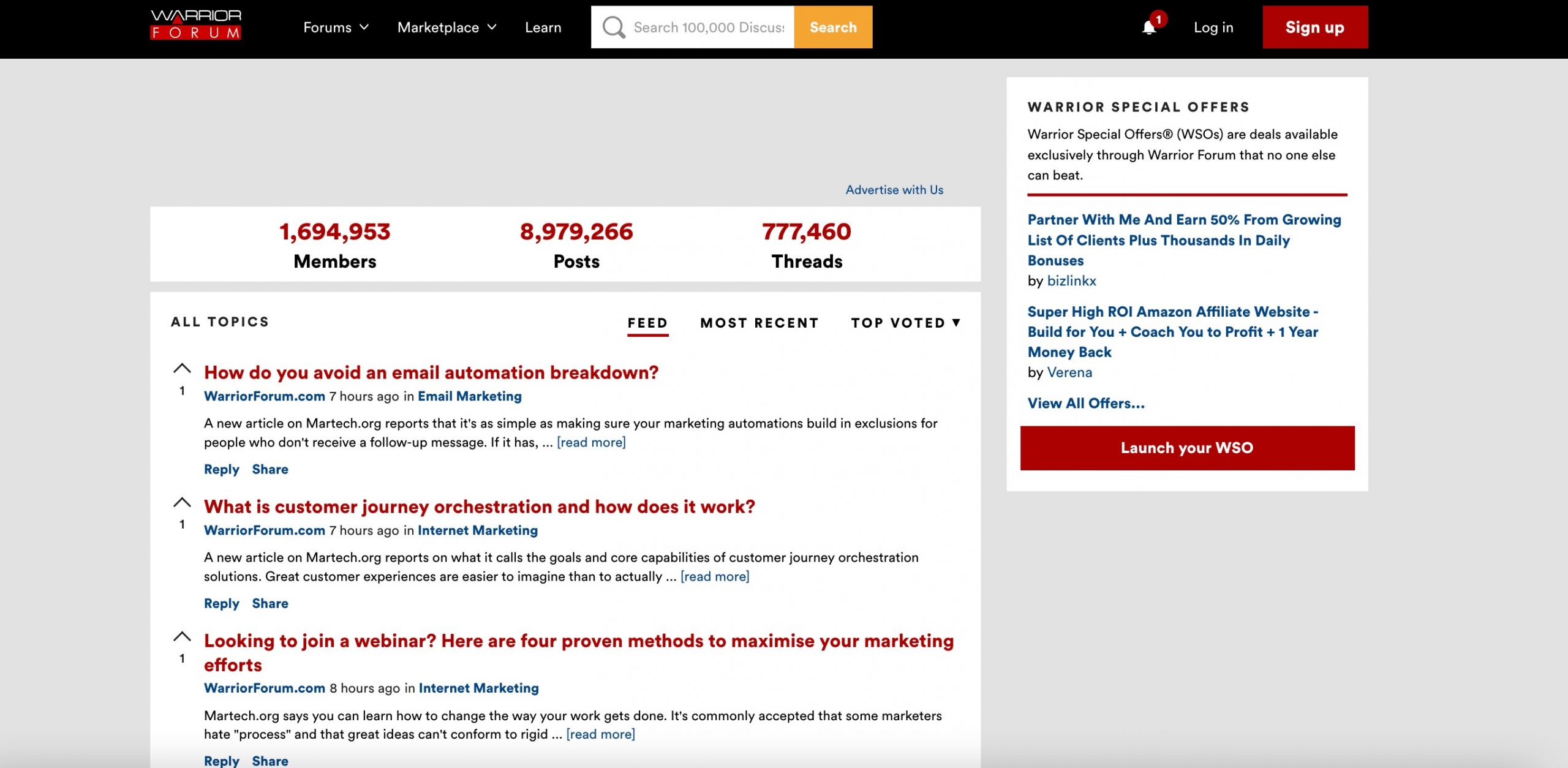The image size is (1568, 768).
Task: Open the Learn menu item
Action: coord(543,28)
